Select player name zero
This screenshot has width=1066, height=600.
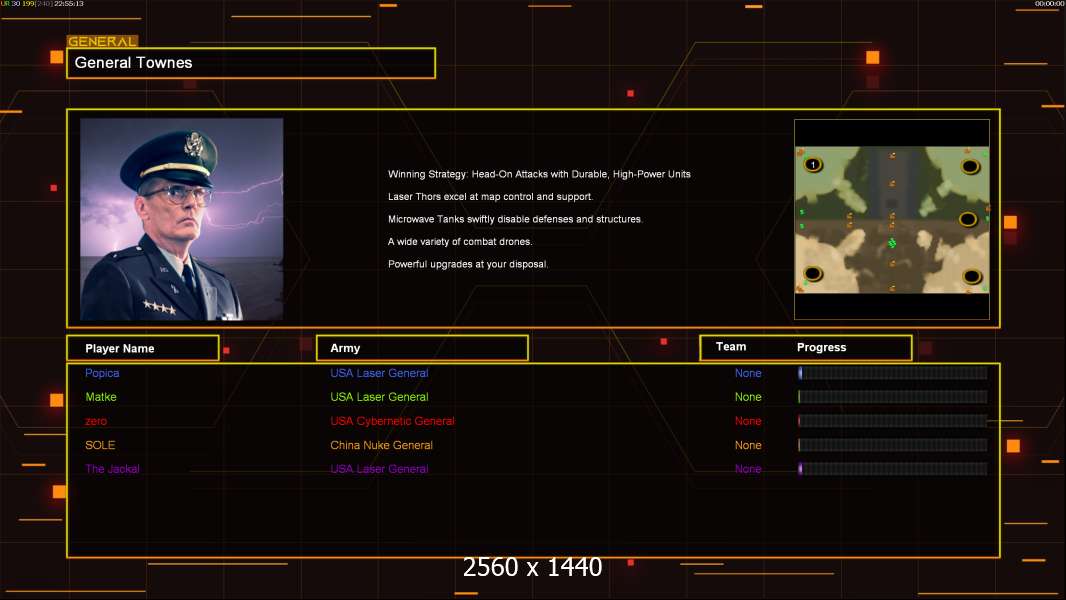[96, 421]
